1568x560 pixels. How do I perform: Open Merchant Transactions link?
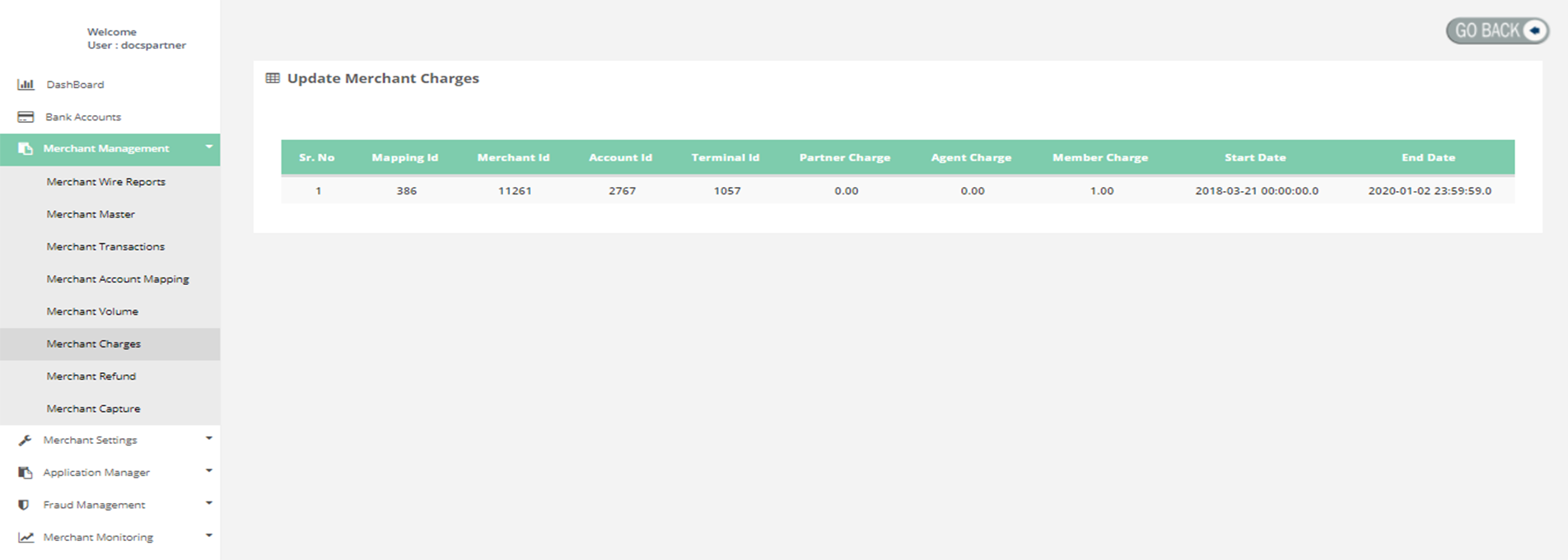105,247
